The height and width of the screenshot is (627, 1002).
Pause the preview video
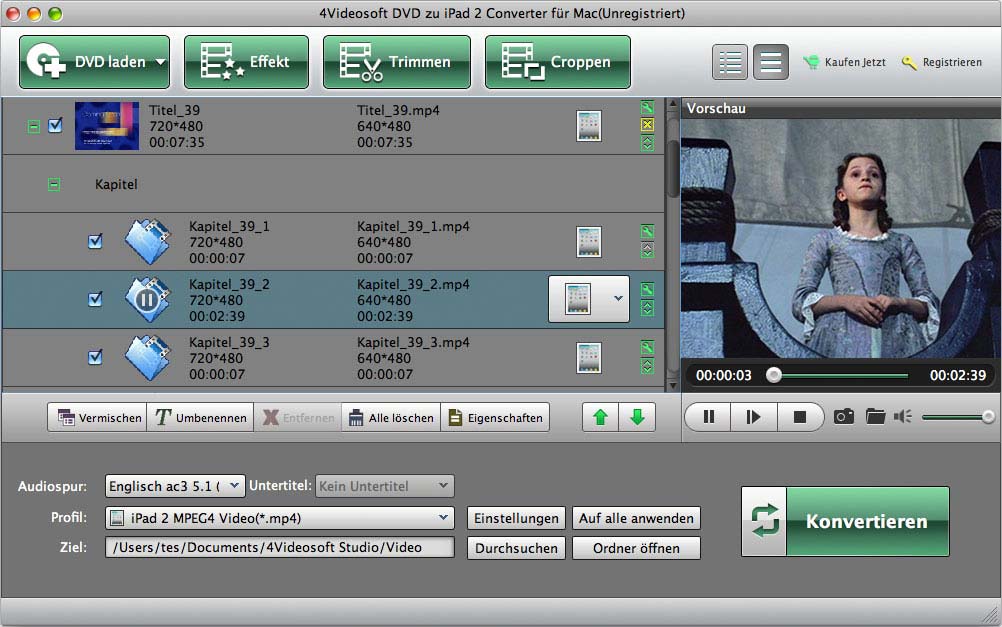click(709, 417)
